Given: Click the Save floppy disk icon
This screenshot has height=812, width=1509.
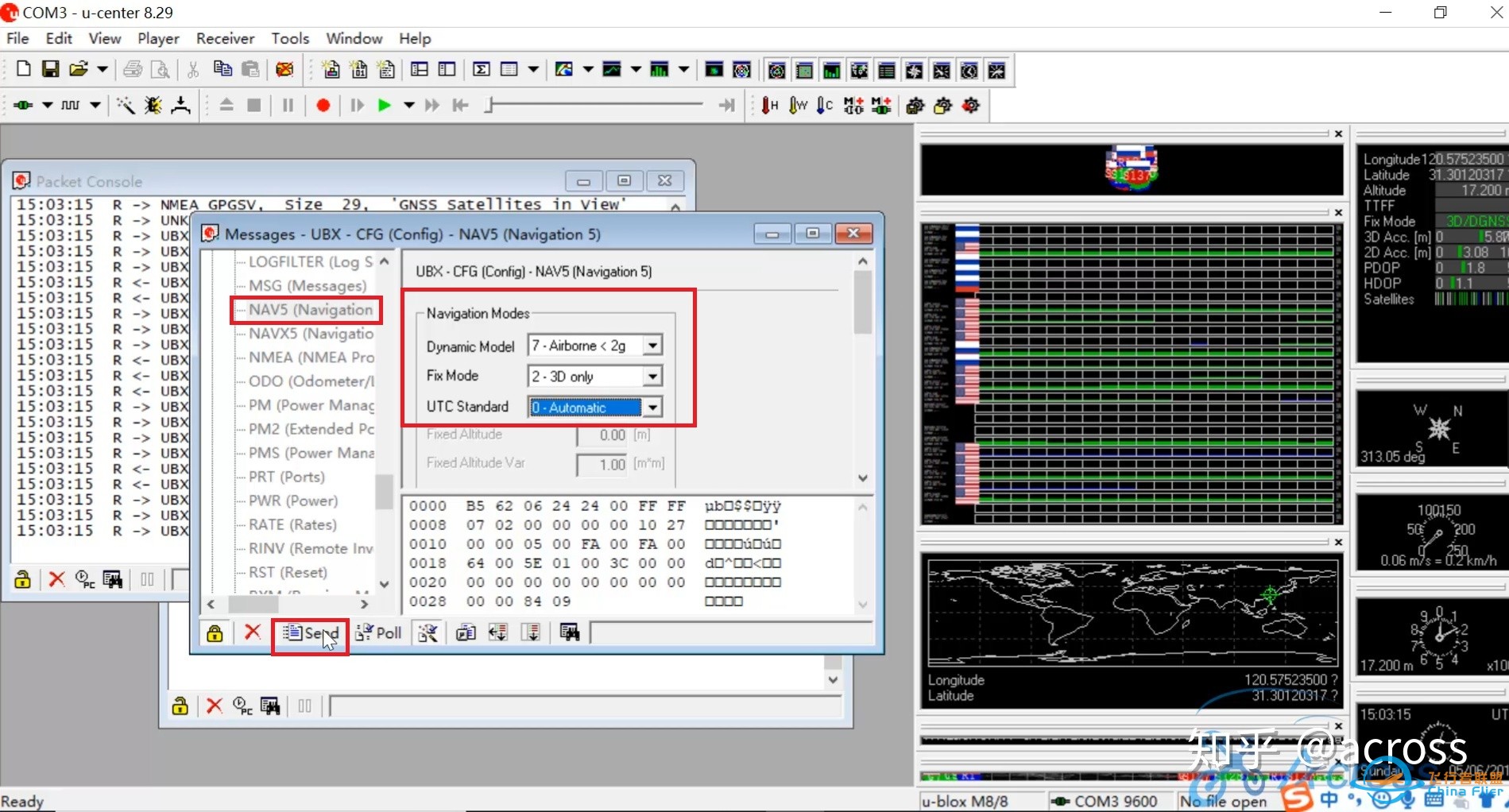Looking at the screenshot, I should point(50,70).
